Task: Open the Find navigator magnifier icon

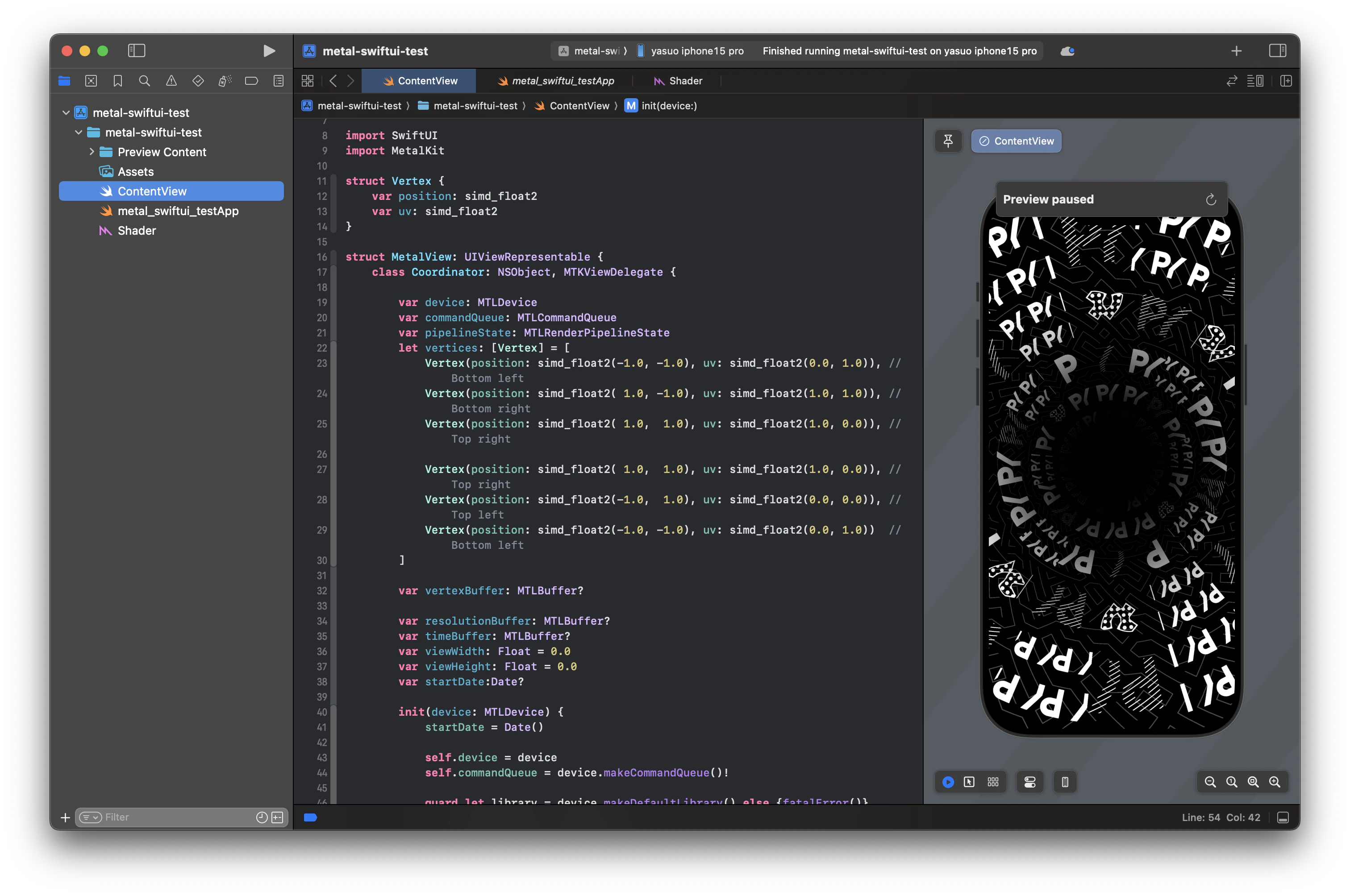Action: tap(145, 81)
